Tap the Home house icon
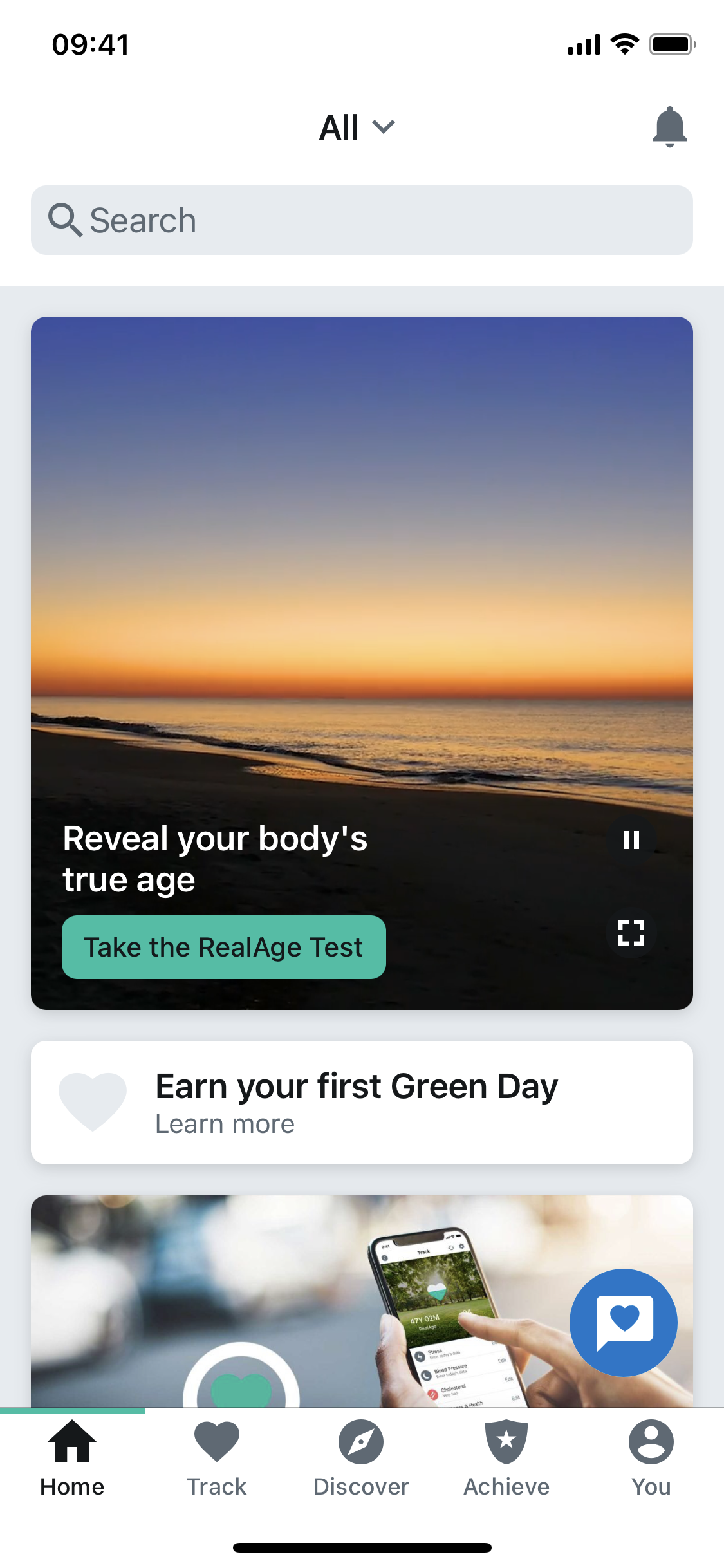 pyautogui.click(x=72, y=1442)
